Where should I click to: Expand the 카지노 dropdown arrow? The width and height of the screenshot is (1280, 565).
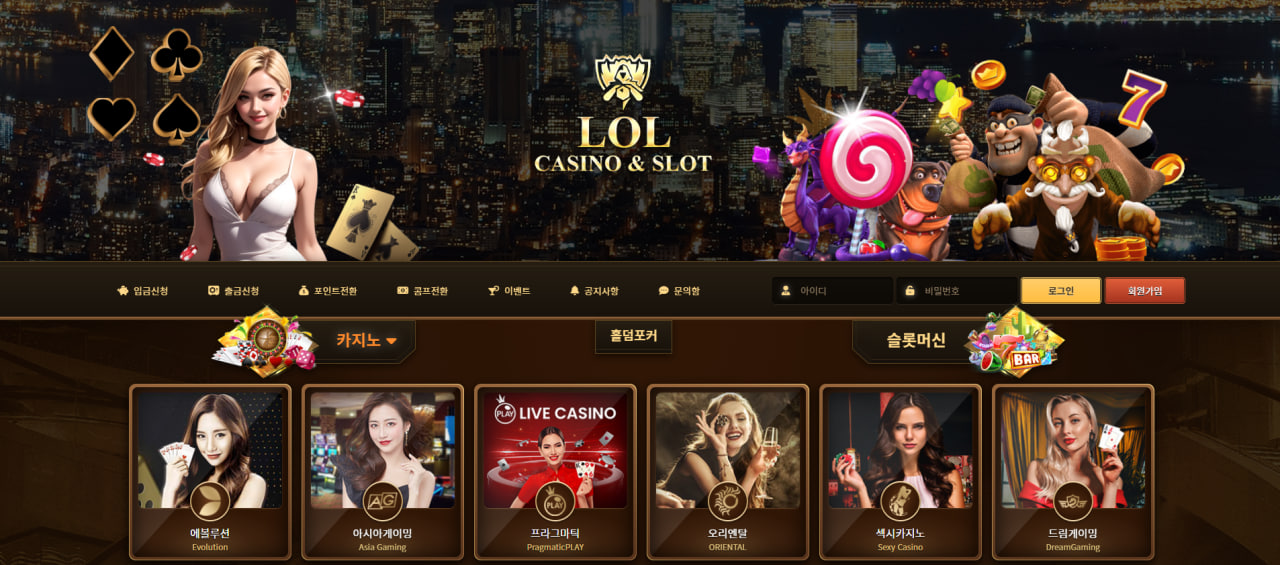[x=392, y=341]
